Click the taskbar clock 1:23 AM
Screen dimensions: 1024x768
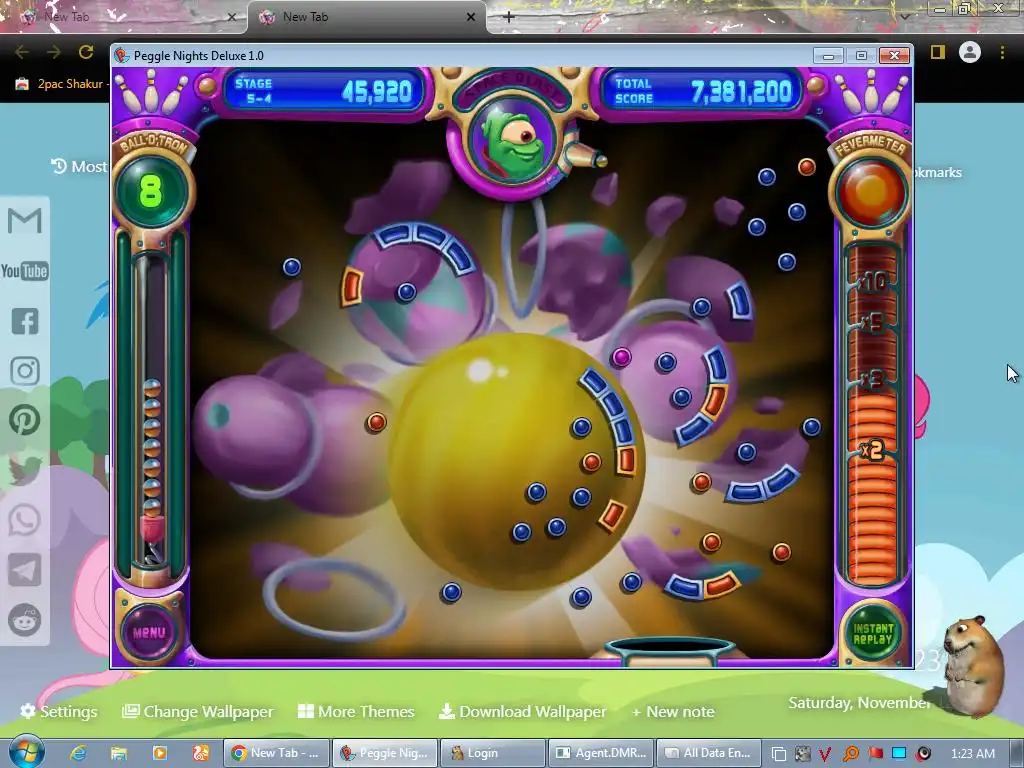(972, 754)
